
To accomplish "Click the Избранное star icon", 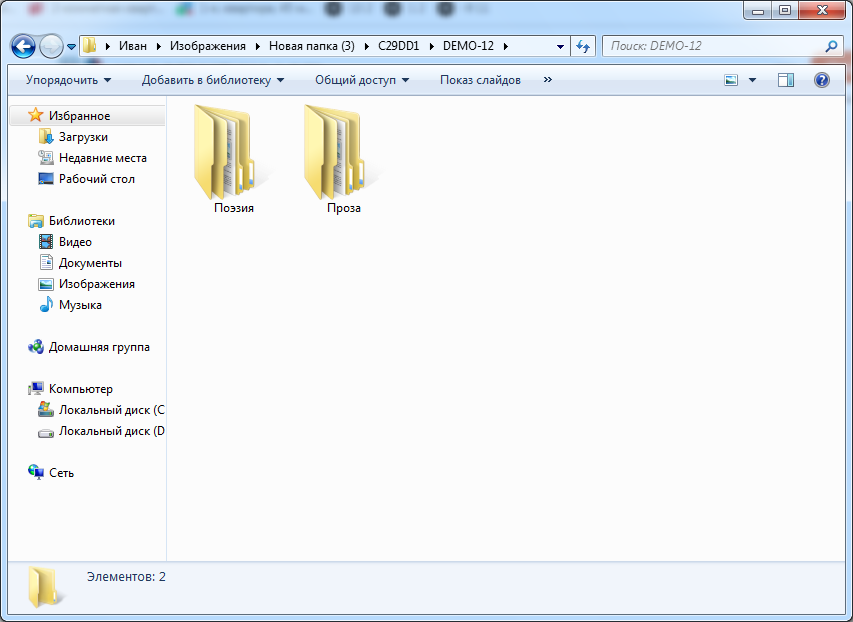I will click(x=35, y=115).
